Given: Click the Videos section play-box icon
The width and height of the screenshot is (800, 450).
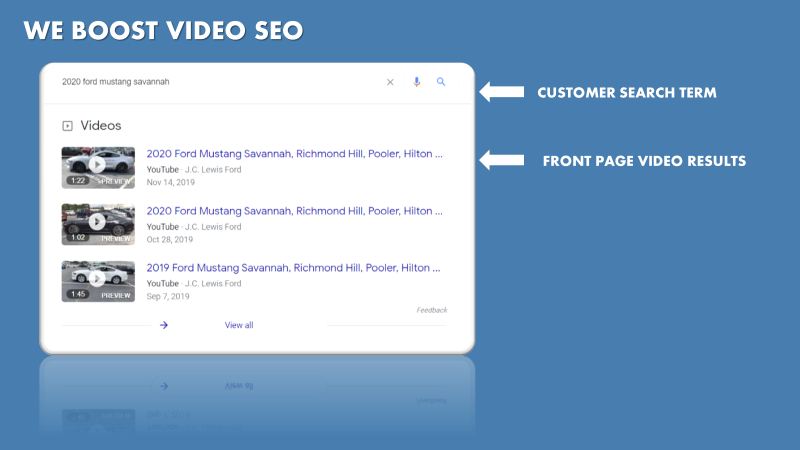Looking at the screenshot, I should pyautogui.click(x=67, y=126).
